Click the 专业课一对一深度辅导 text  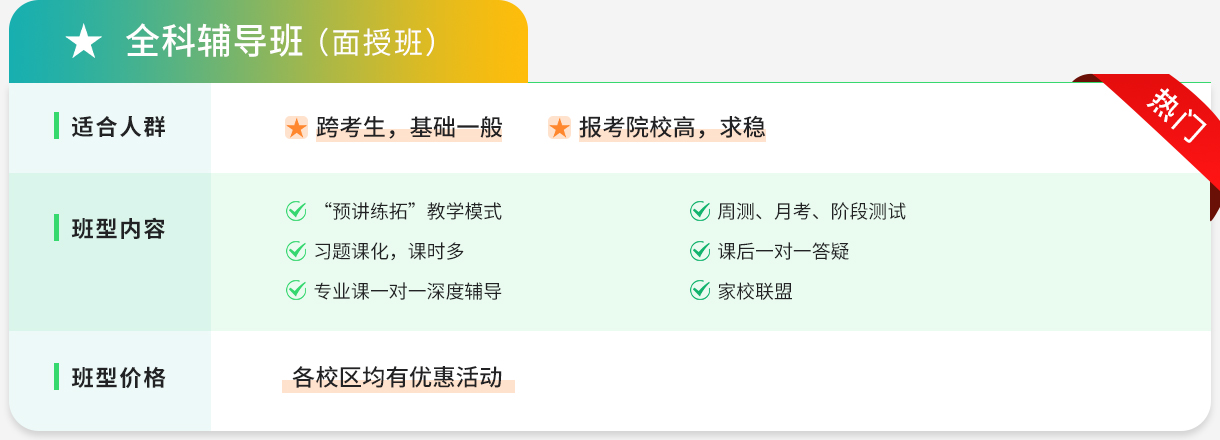408,291
